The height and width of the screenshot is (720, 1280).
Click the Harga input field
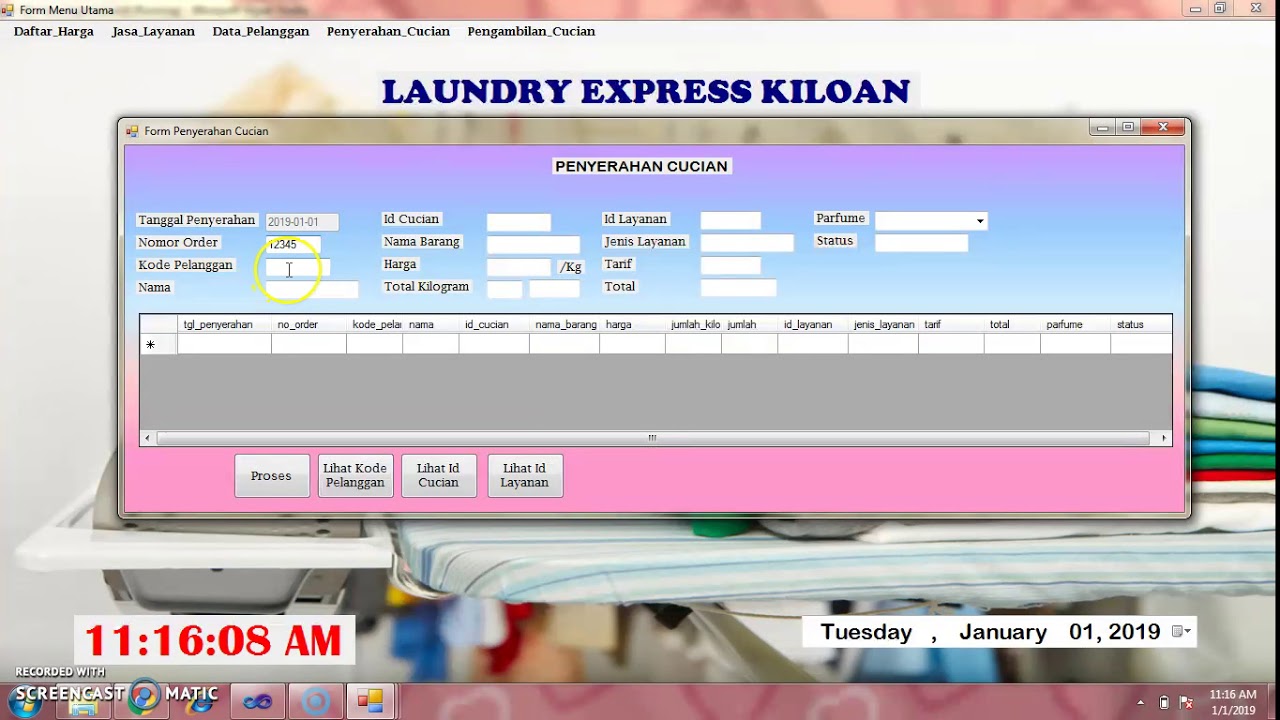(518, 267)
